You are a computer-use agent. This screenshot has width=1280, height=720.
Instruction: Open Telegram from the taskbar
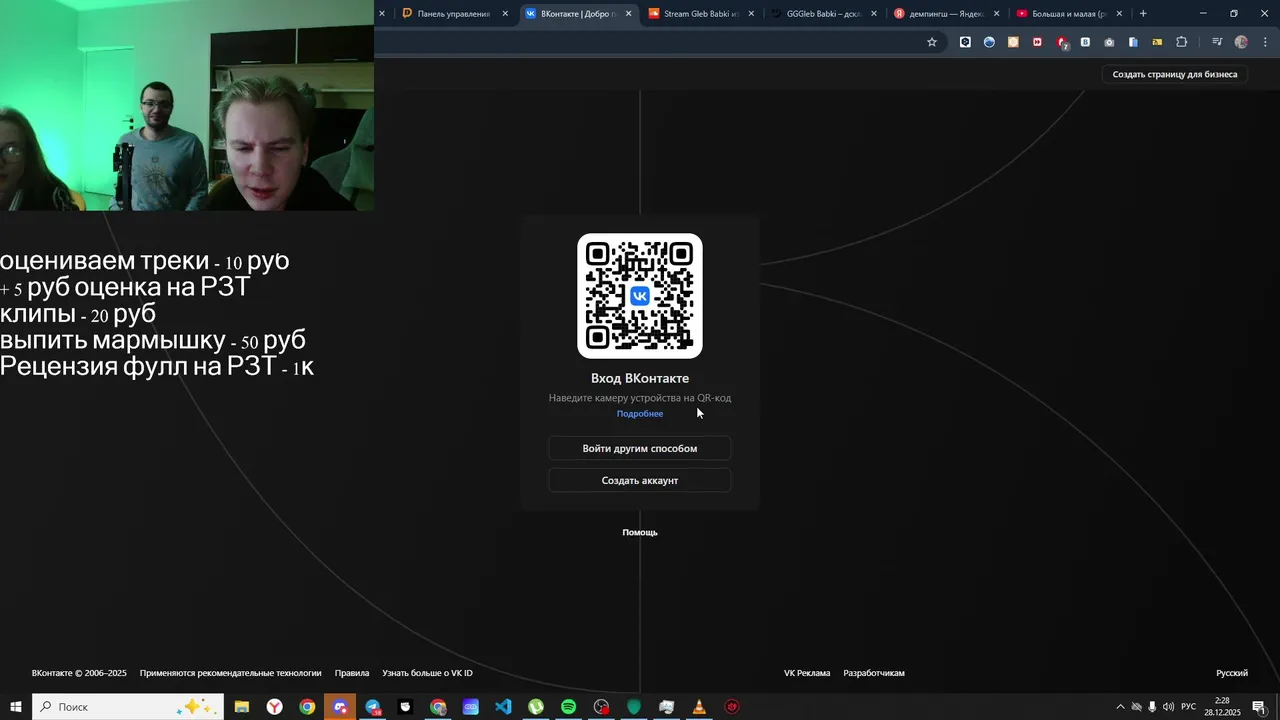(x=373, y=707)
